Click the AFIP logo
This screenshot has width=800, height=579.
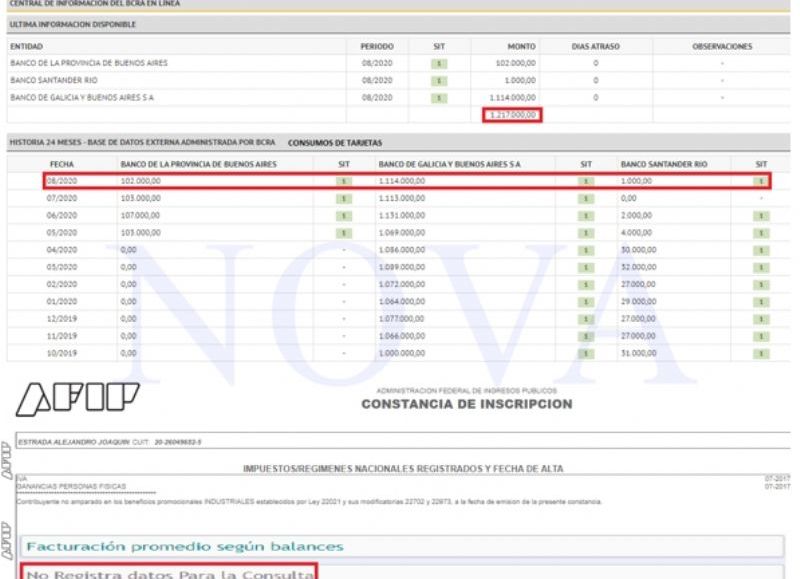pyautogui.click(x=78, y=398)
